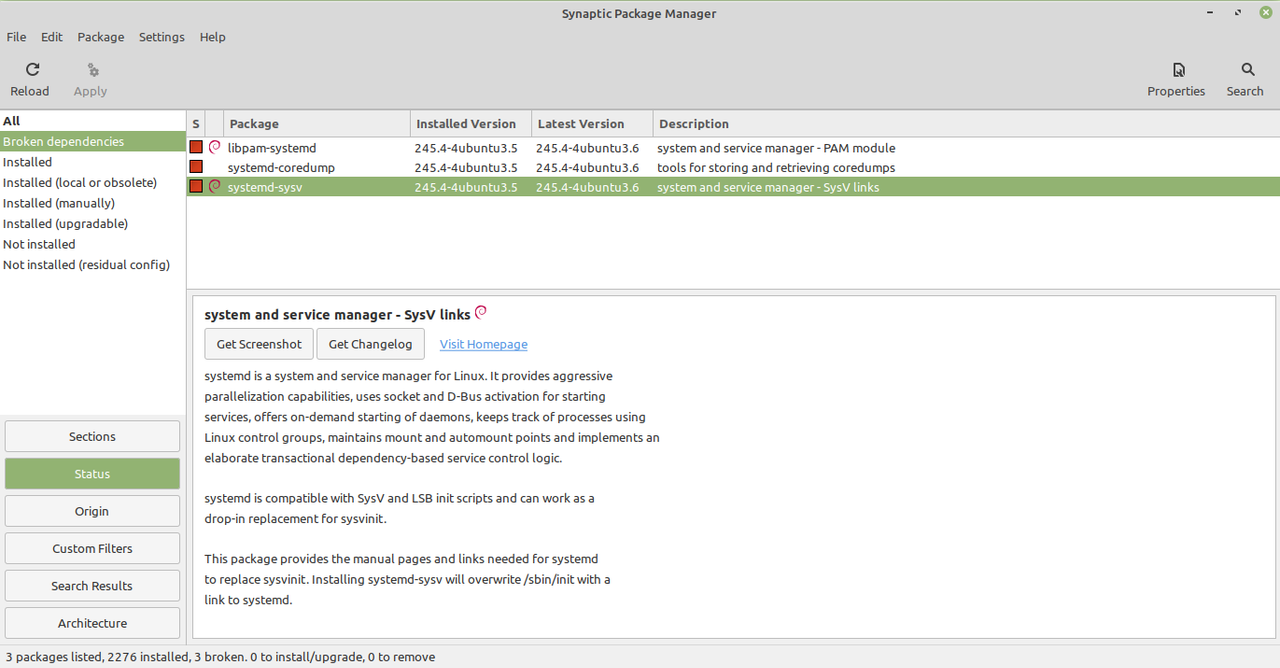Click the swirl icon next to the description title

point(481,312)
